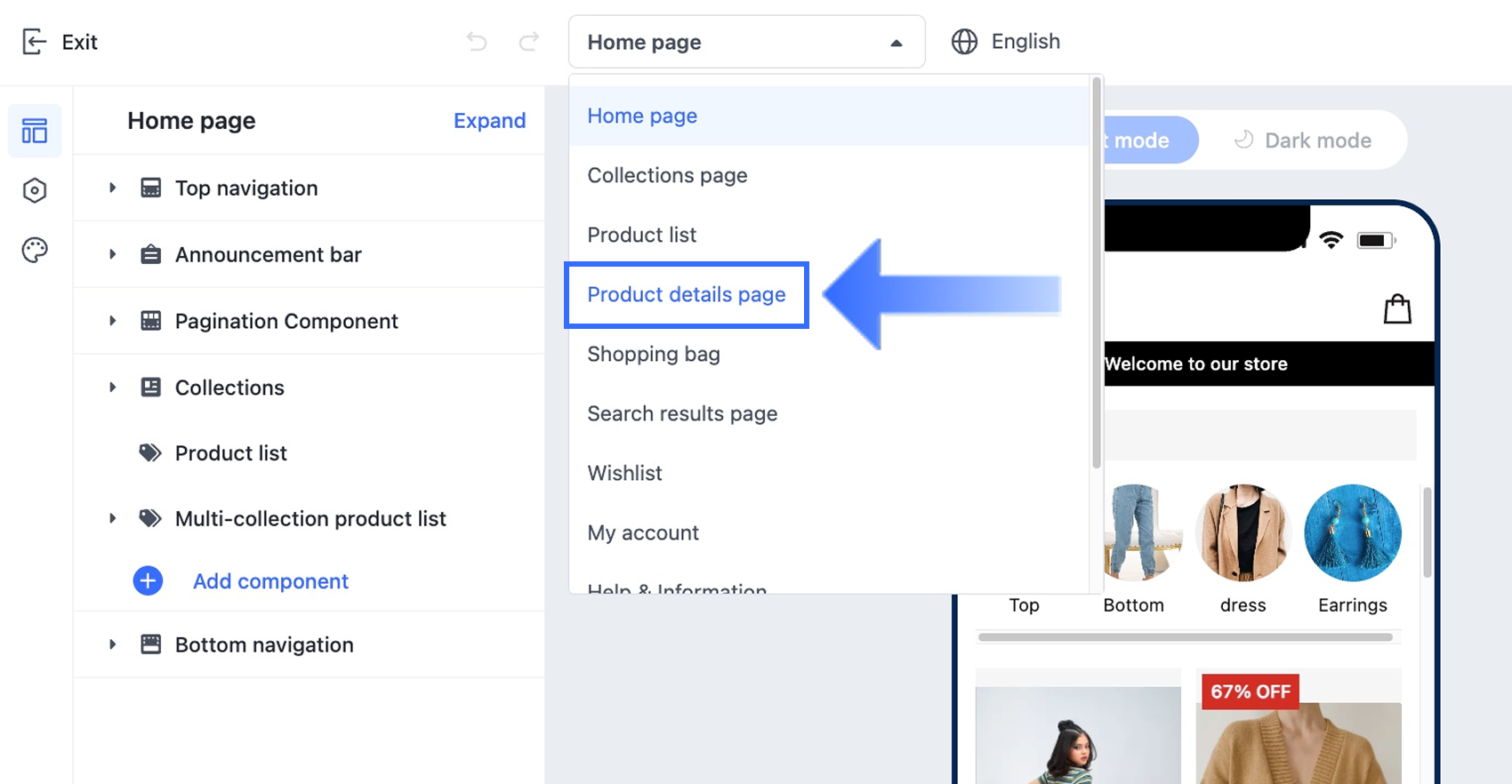
Task: Tap the shopping bag icon in preview
Action: coord(1397,308)
